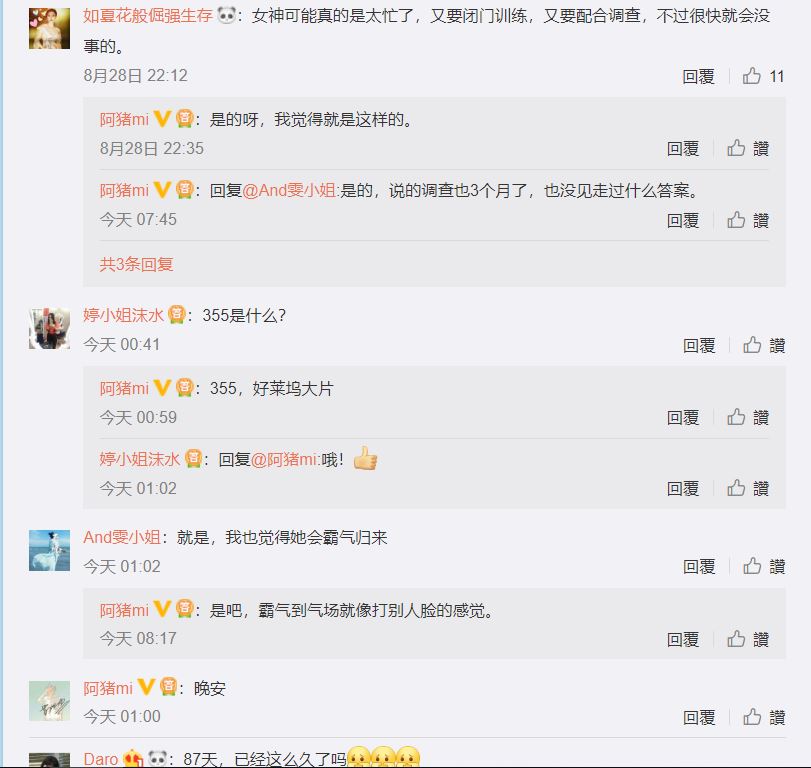
Task: Like 婷小姐沫水's reply at 今天 01:02
Action: pos(748,488)
